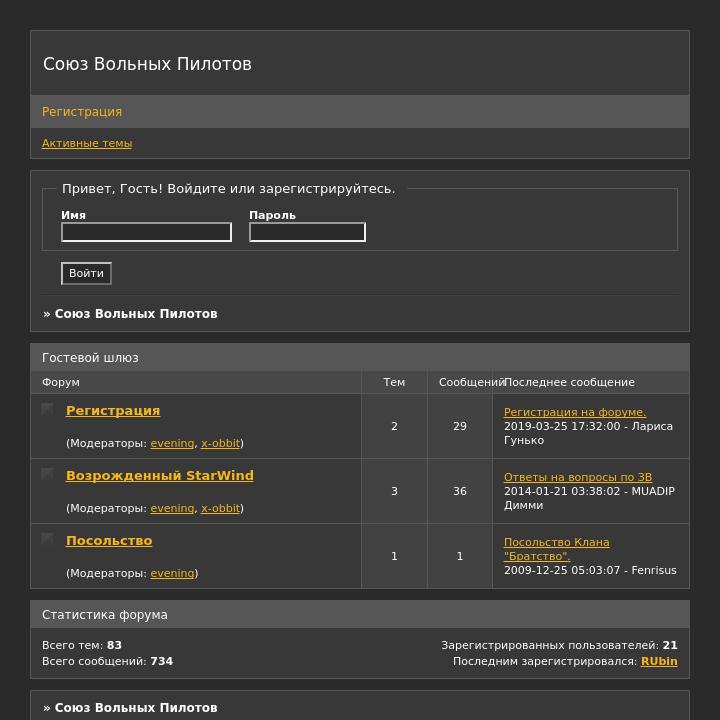Open the Регистрация menu item in header
Screen dimensions: 720x720
click(82, 112)
